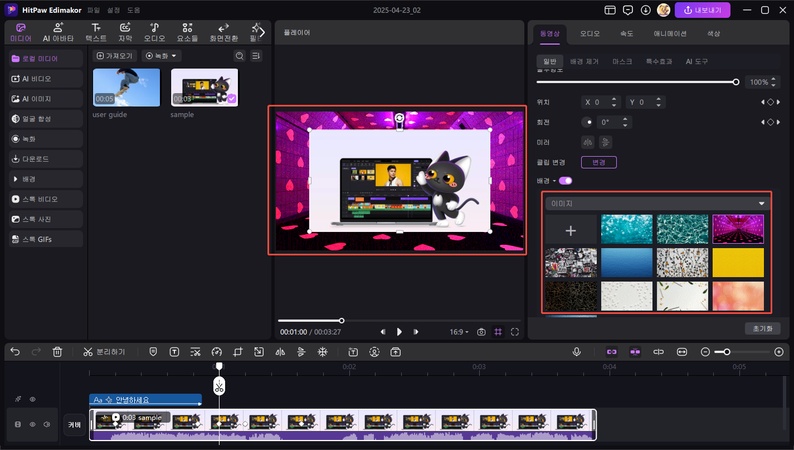This screenshot has width=794, height=450.
Task: Toggle the magnetic snap icon on timeline toolbar
Action: tap(635, 352)
